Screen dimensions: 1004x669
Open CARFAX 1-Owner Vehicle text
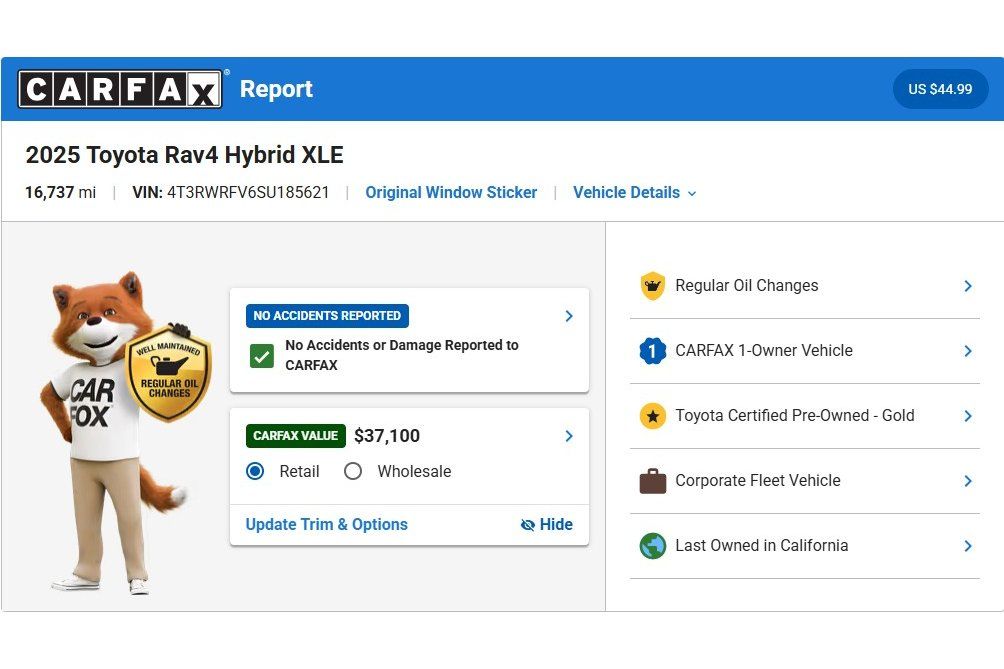click(764, 351)
